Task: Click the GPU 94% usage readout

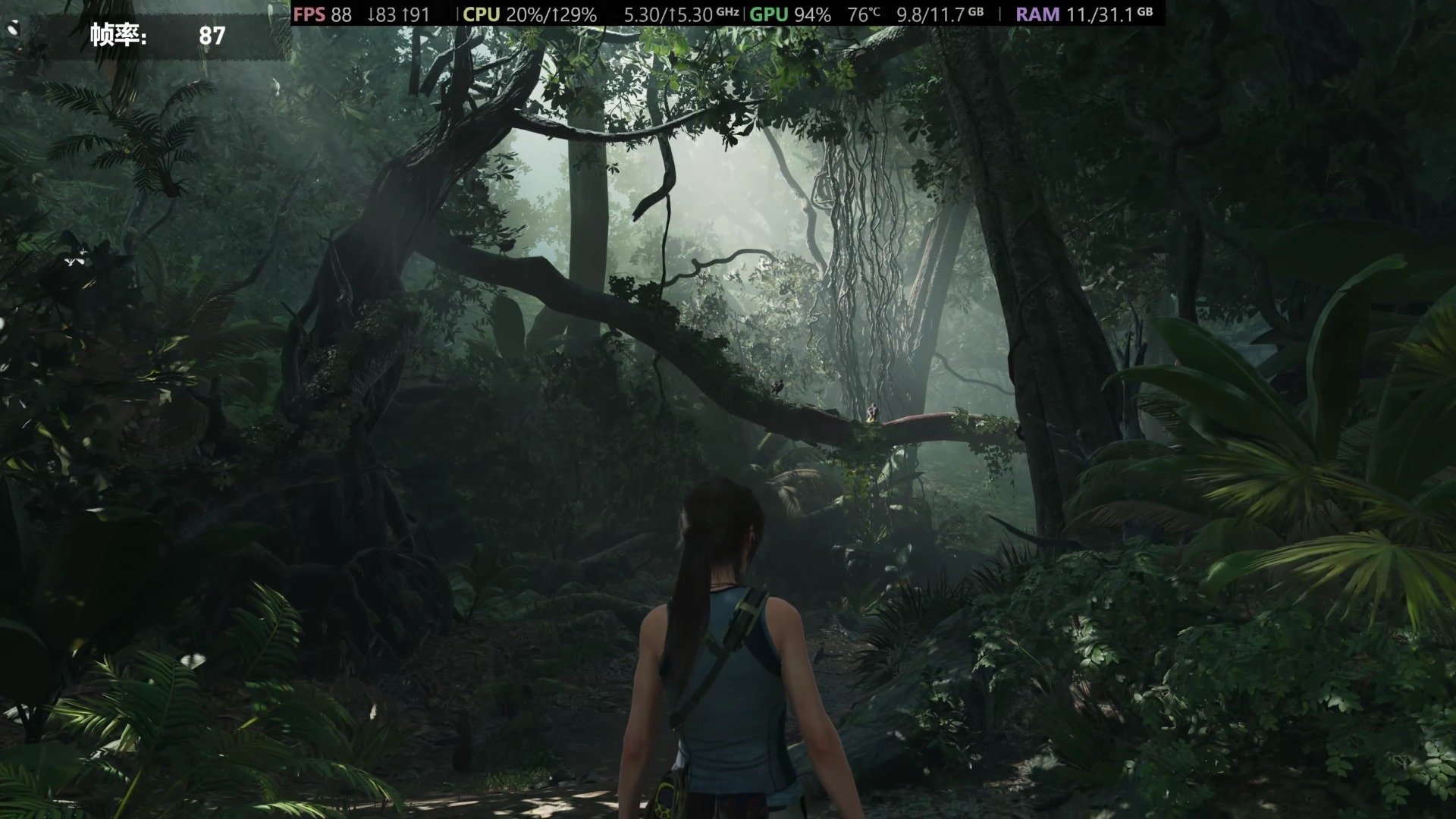Action: pyautogui.click(x=790, y=14)
